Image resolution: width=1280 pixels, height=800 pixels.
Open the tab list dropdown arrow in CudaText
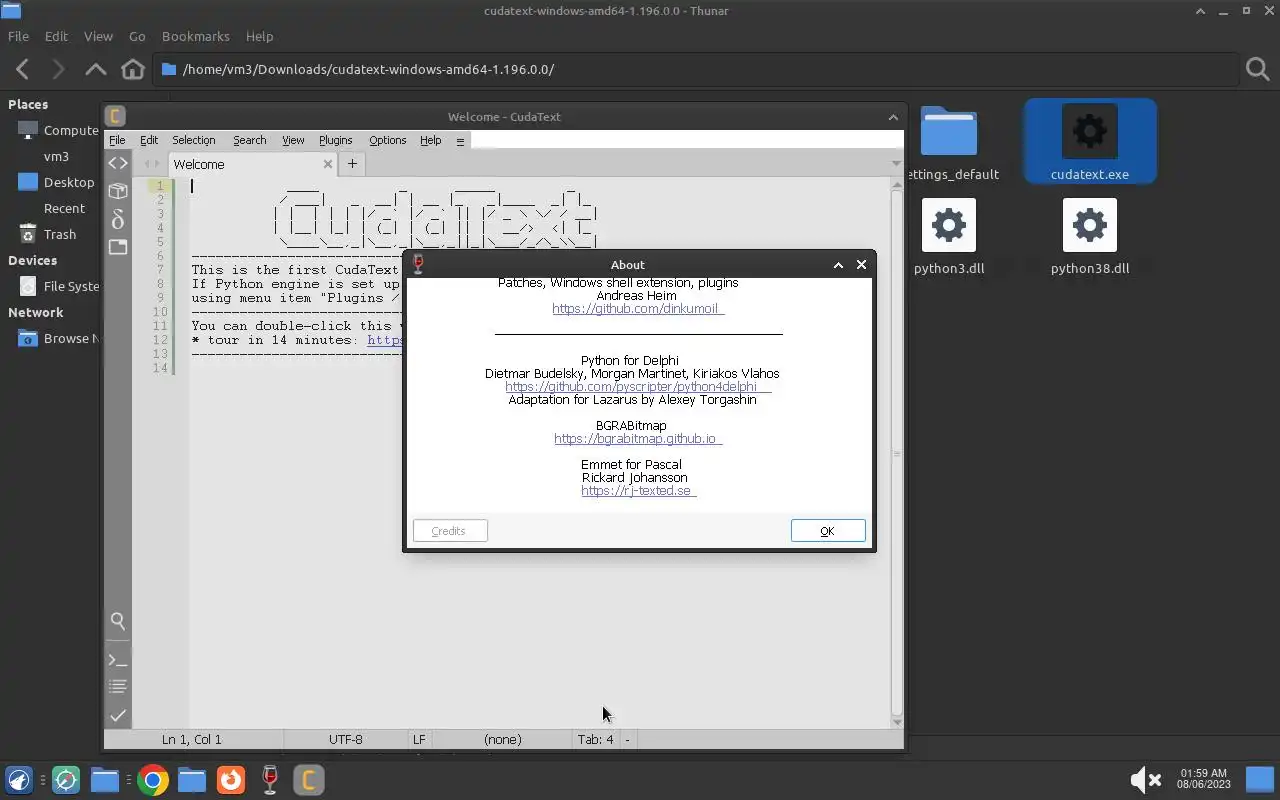tap(895, 164)
